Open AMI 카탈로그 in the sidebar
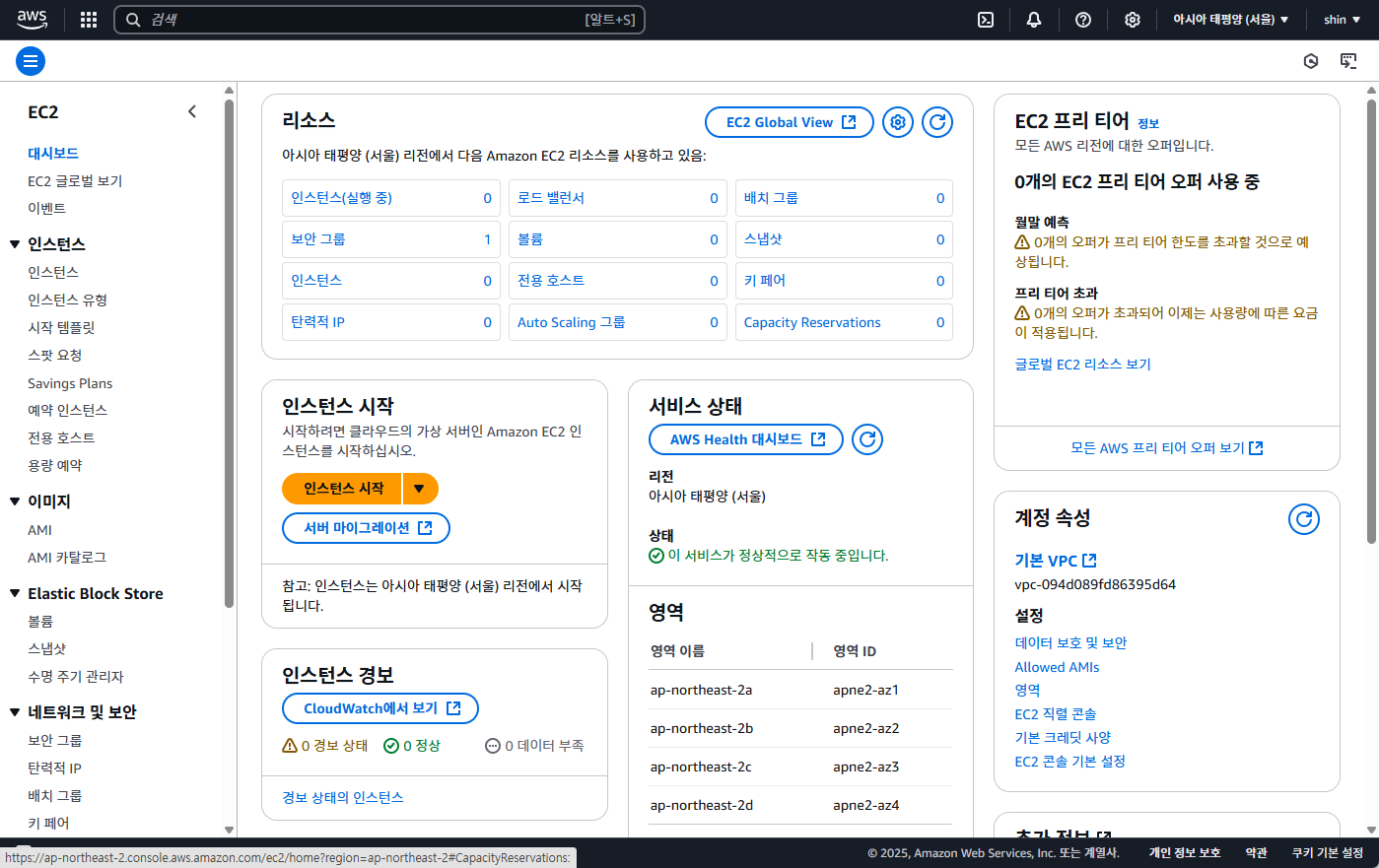The width and height of the screenshot is (1379, 868). [66, 558]
